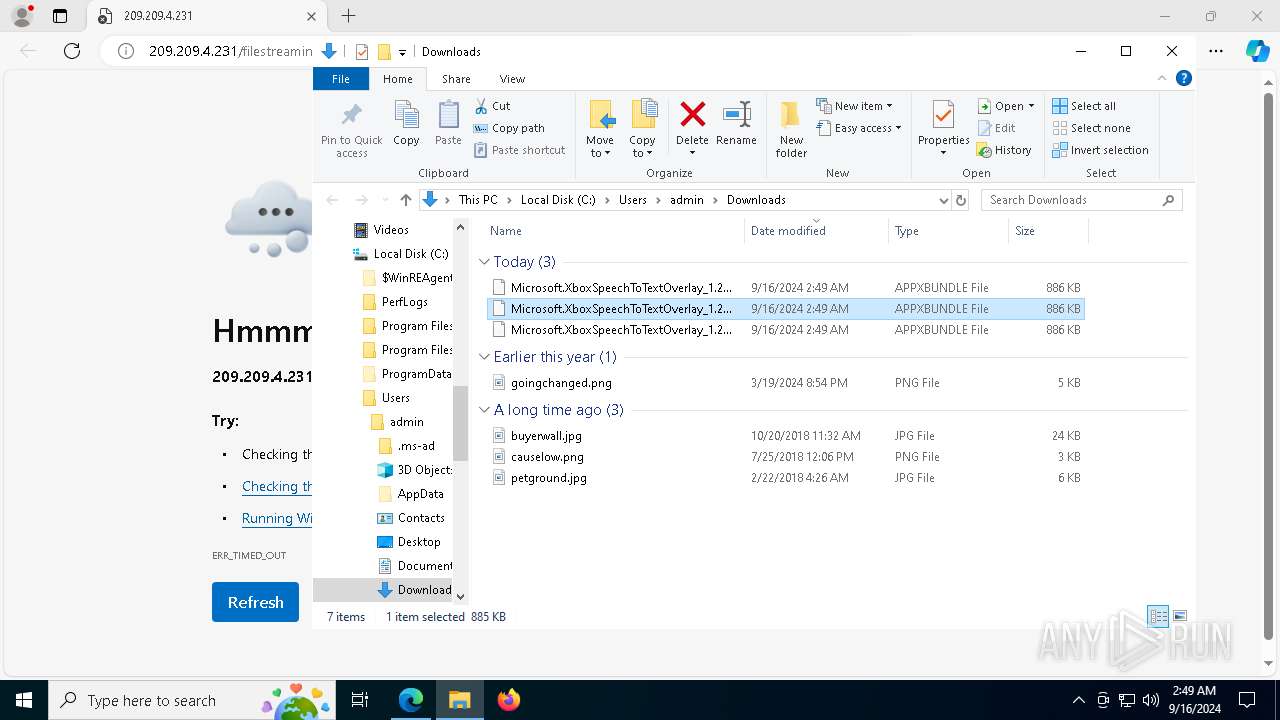Click the browser page reload icon
1280x720 pixels.
(72, 51)
